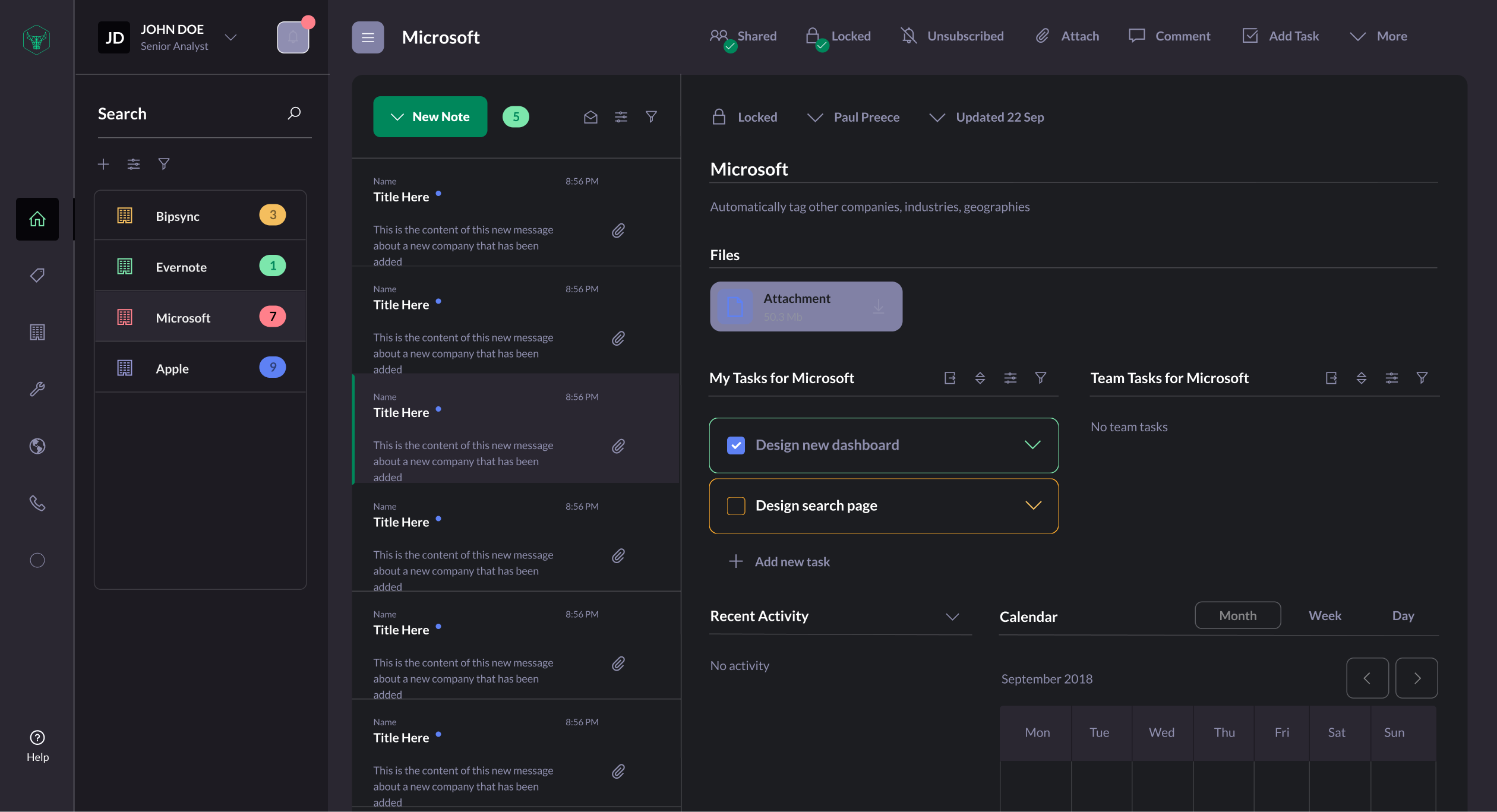Image resolution: width=1497 pixels, height=812 pixels.
Task: Open notes list settings sliders icon
Action: [621, 117]
